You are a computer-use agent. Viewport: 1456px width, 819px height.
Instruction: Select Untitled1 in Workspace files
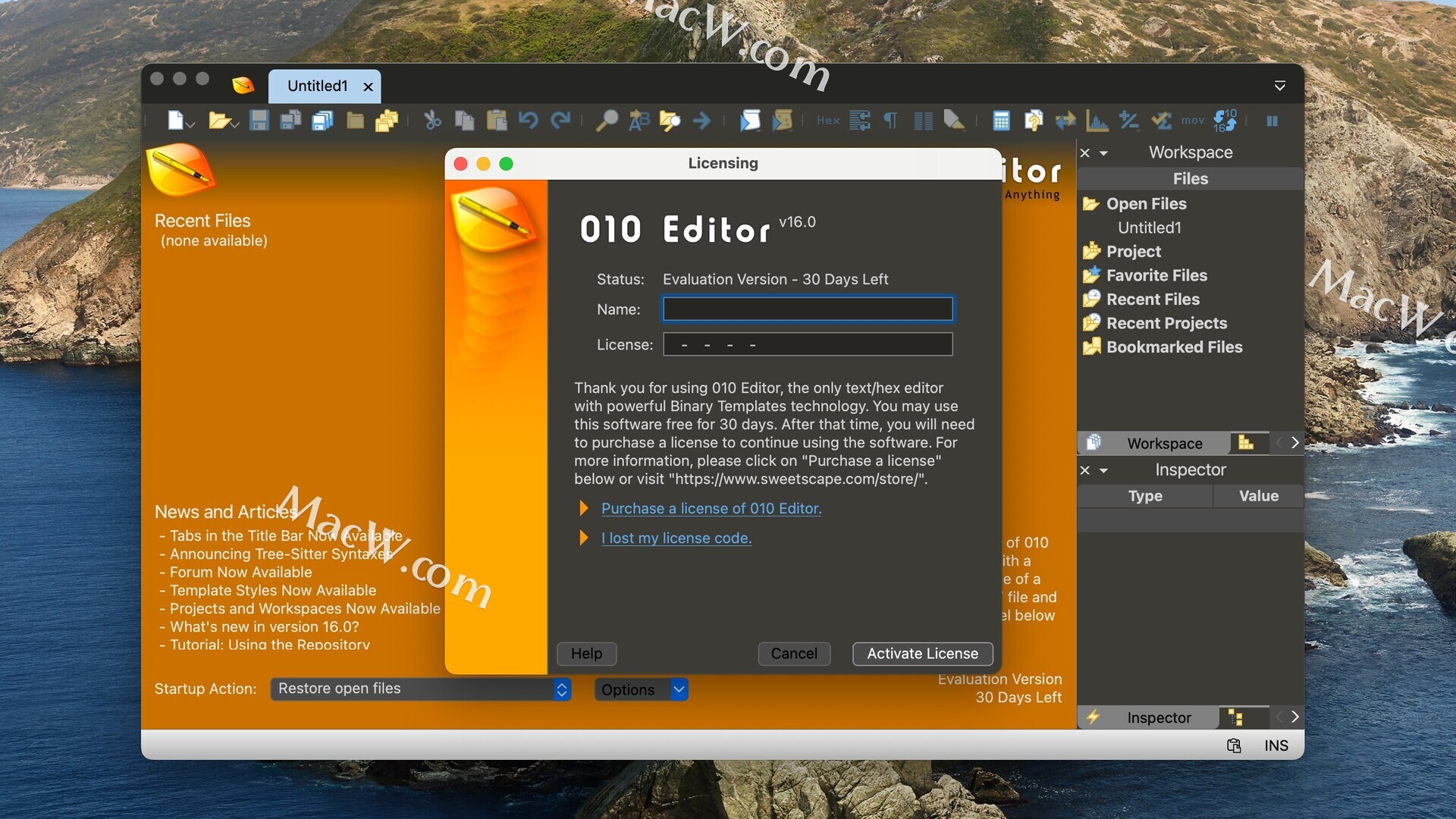[x=1149, y=227]
